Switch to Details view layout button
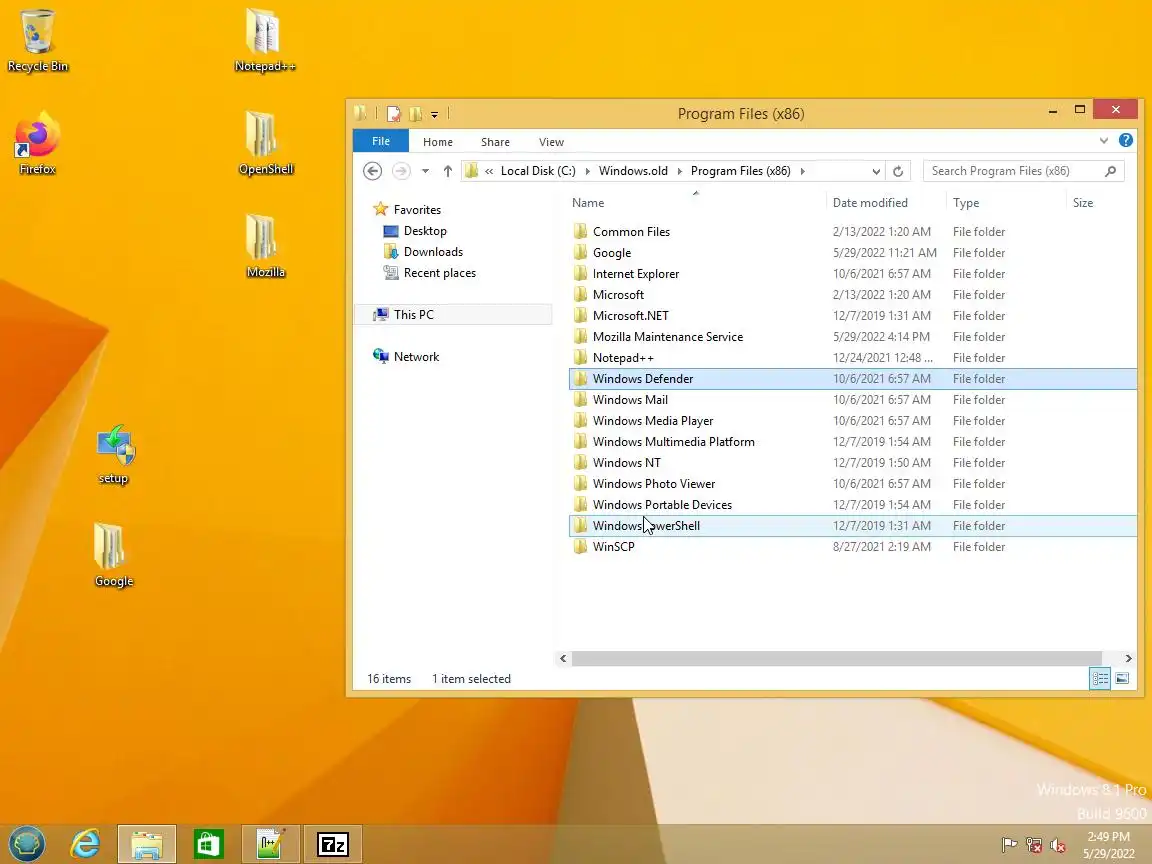This screenshot has height=864, width=1152. 1100,679
